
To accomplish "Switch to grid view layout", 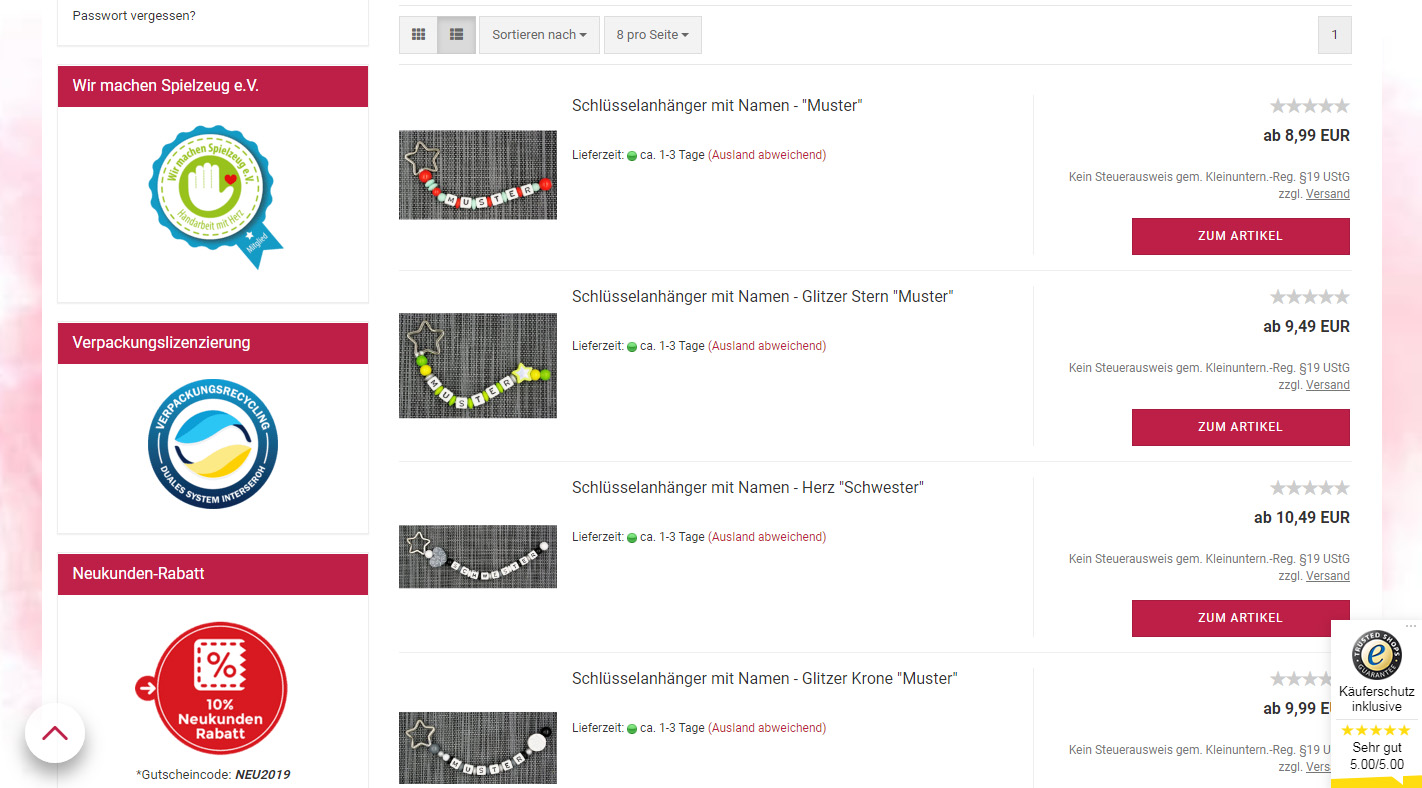I will [x=418, y=35].
